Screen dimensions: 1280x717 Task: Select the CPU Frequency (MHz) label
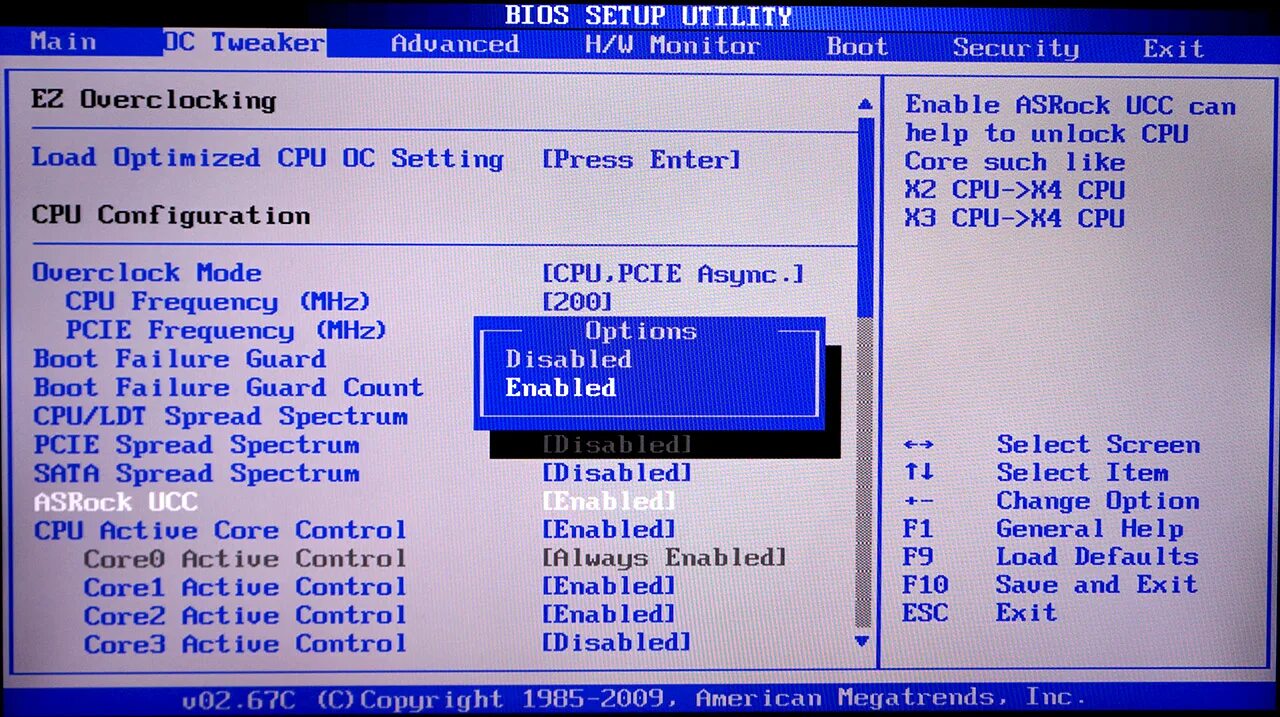(x=218, y=301)
